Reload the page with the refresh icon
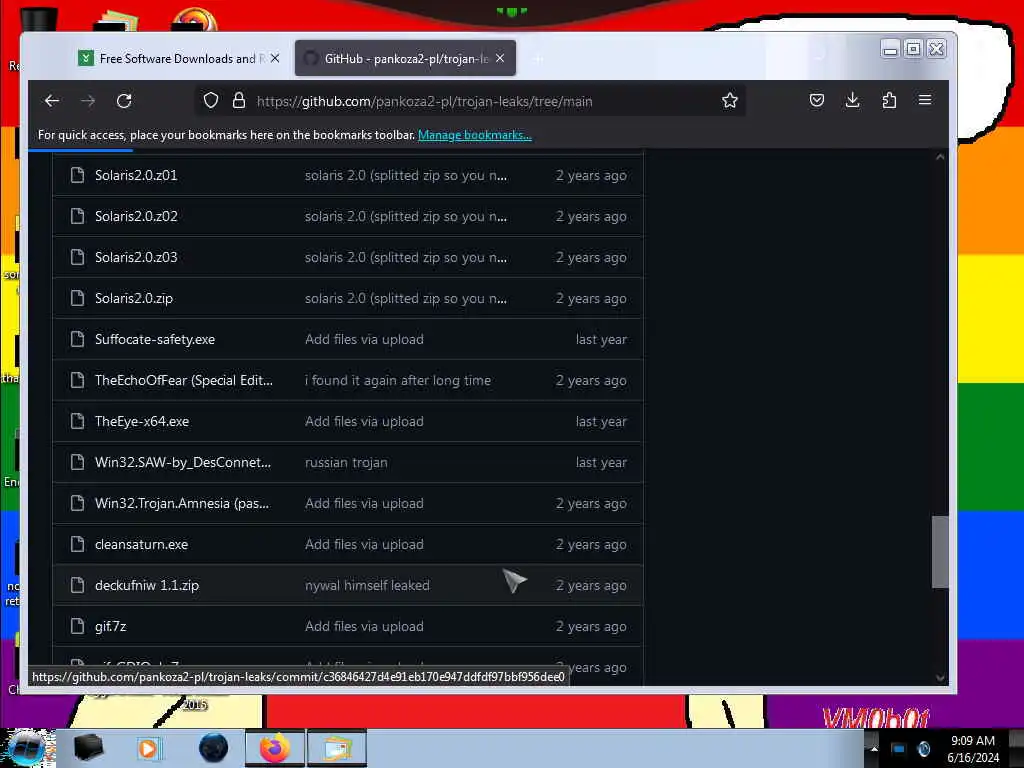The height and width of the screenshot is (768, 1024). pyautogui.click(x=124, y=101)
